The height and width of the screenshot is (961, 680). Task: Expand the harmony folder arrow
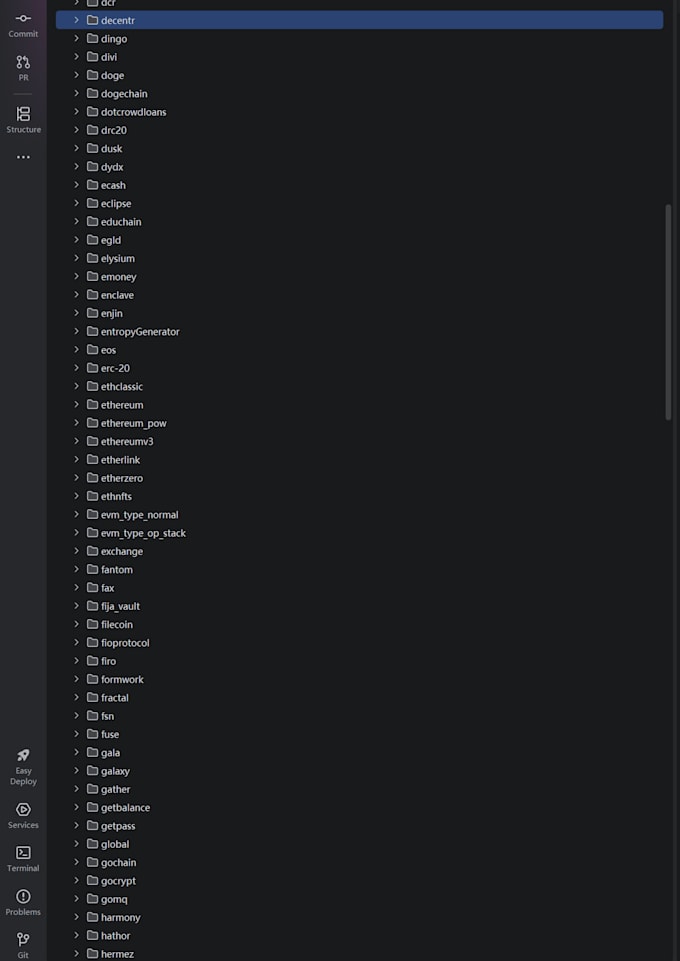(x=77, y=917)
